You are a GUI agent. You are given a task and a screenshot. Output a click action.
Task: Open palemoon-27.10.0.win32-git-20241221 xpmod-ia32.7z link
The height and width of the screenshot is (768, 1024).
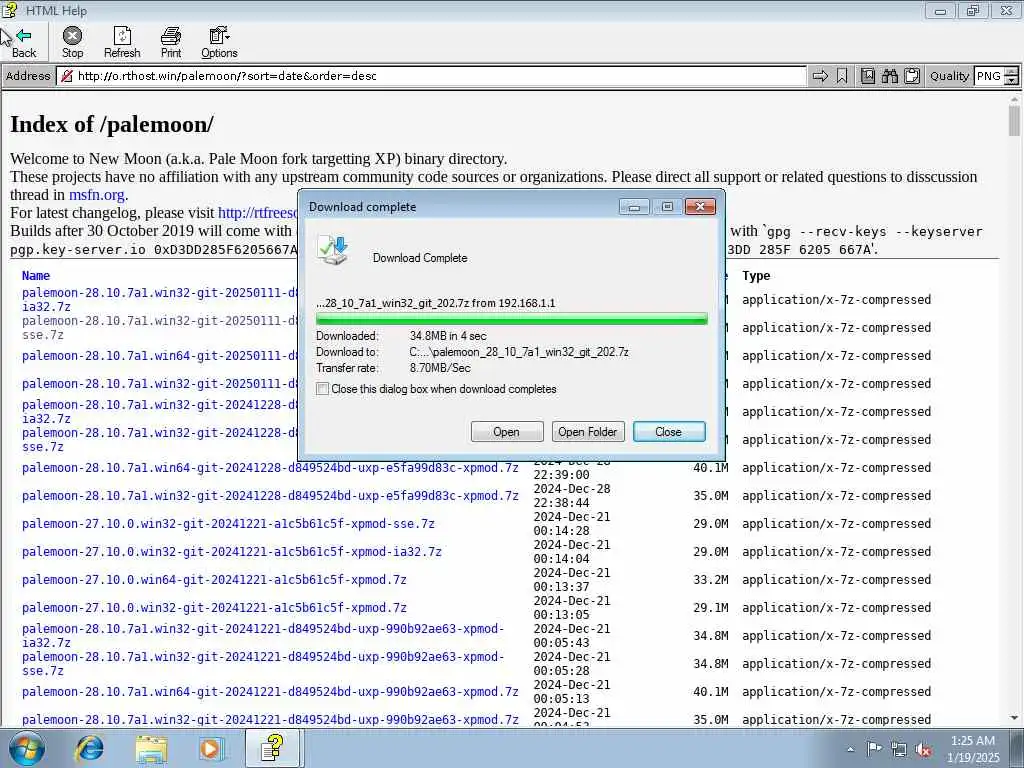point(231,552)
